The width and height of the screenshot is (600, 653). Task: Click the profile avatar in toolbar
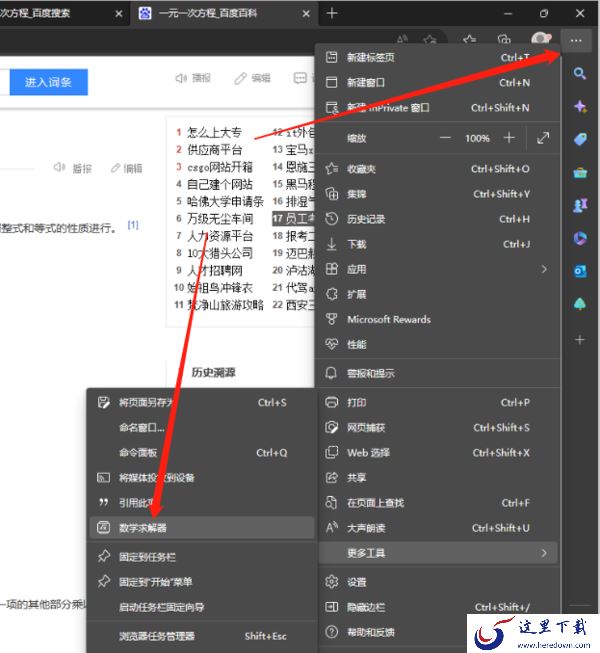click(x=540, y=40)
